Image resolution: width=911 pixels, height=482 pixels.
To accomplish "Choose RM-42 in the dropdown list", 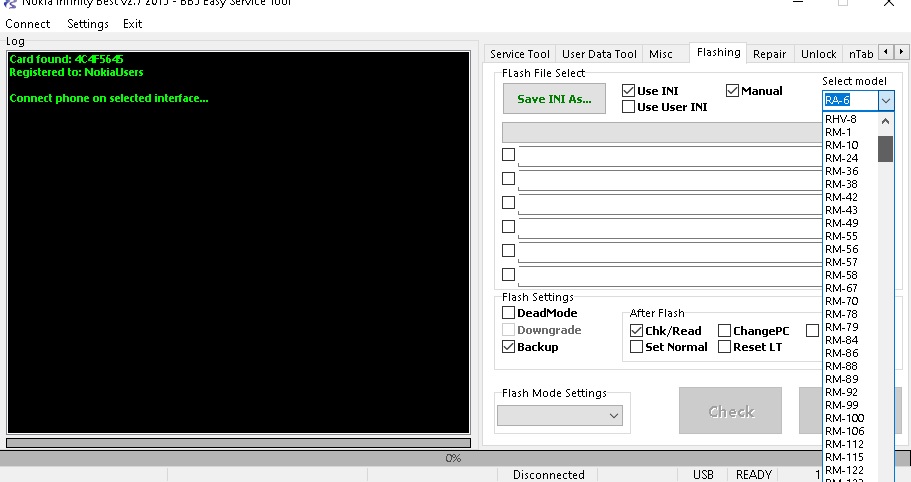I will click(852, 197).
